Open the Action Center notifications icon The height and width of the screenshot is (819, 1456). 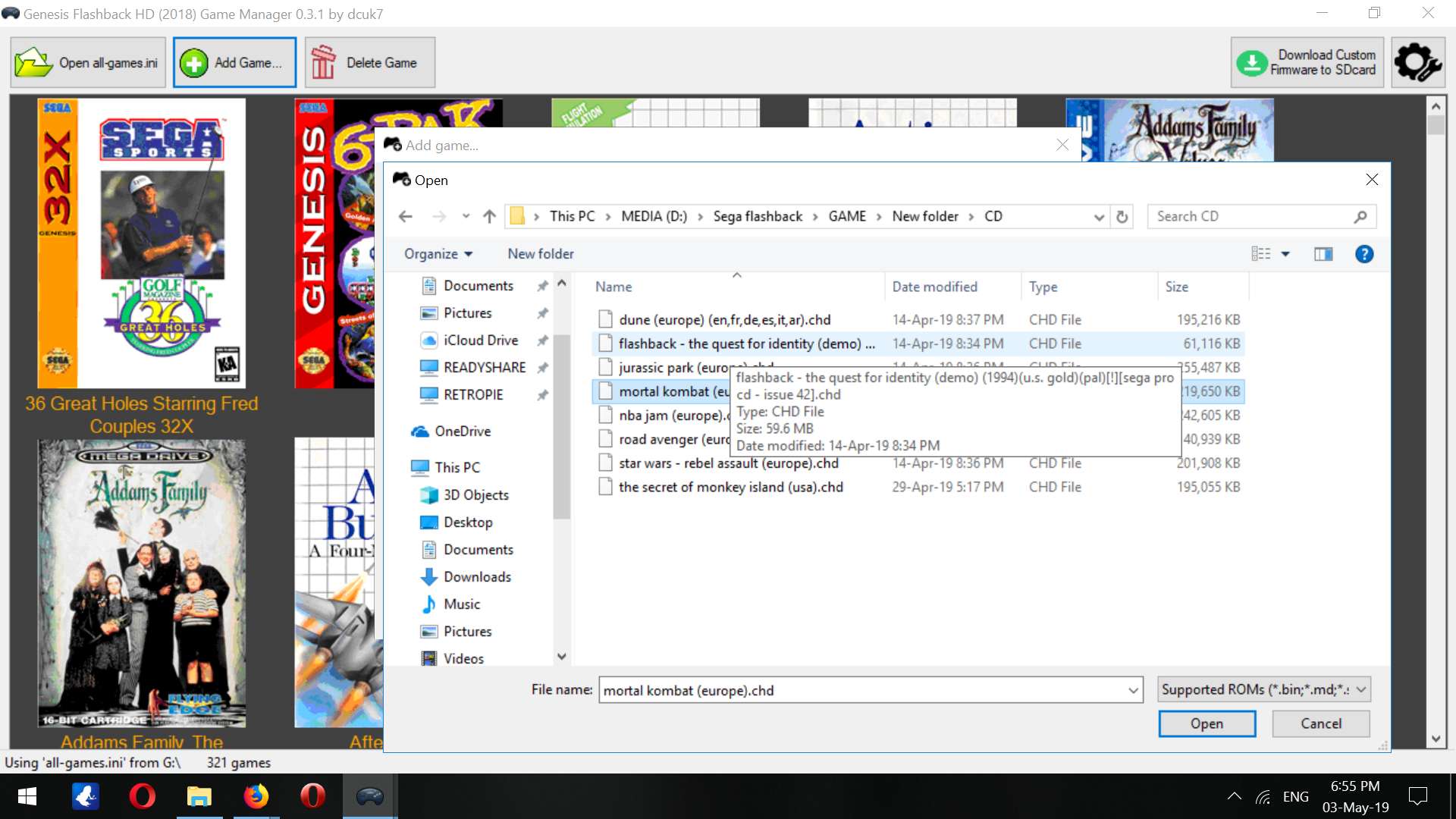[1417, 796]
